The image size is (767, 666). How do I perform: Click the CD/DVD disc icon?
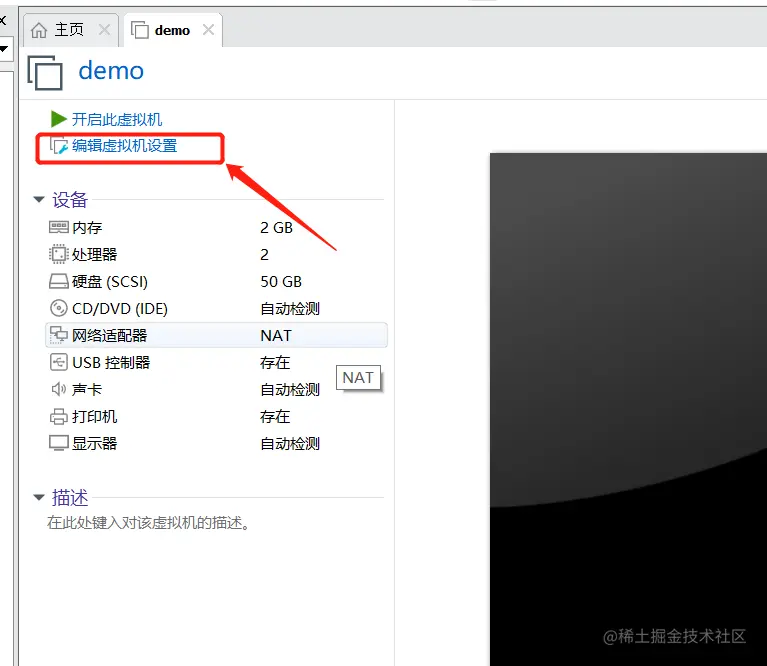(x=59, y=308)
